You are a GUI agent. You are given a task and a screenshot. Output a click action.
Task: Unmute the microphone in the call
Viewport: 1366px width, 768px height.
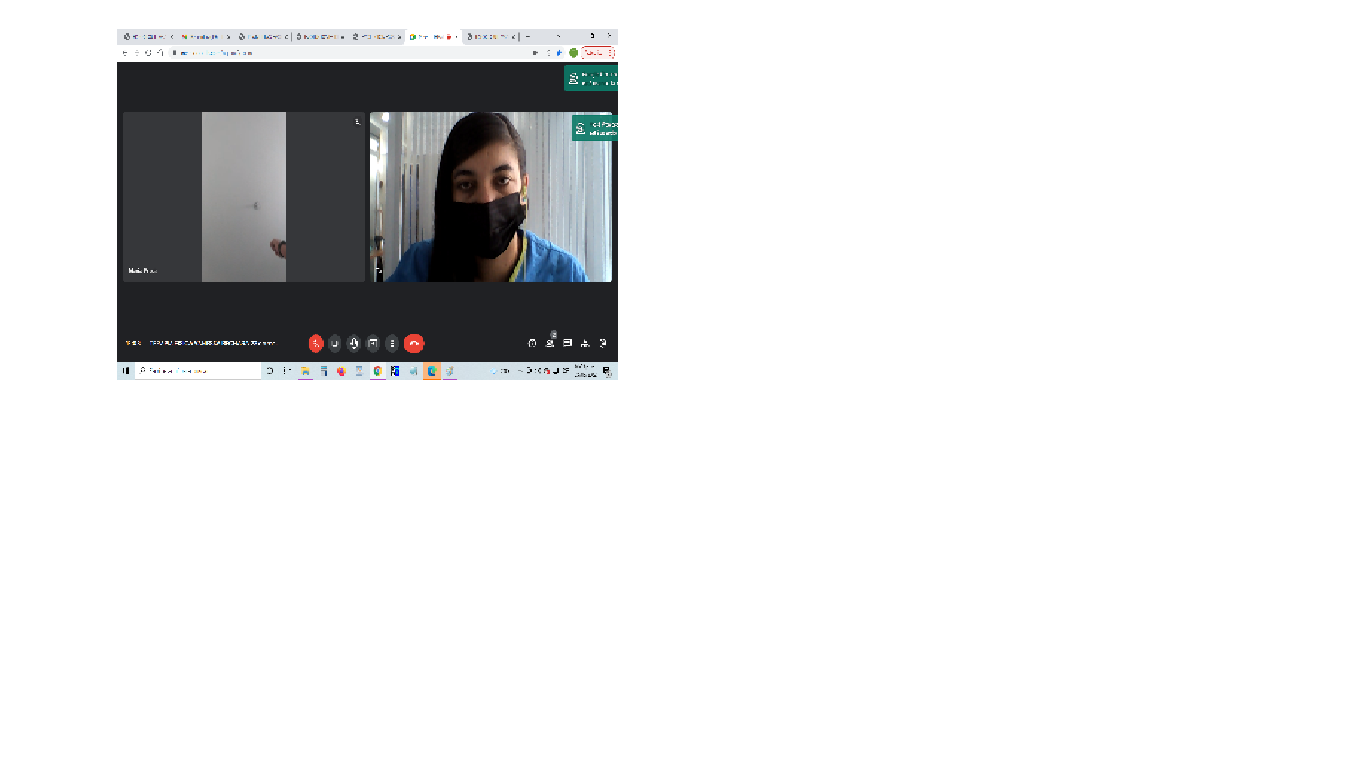pos(316,343)
